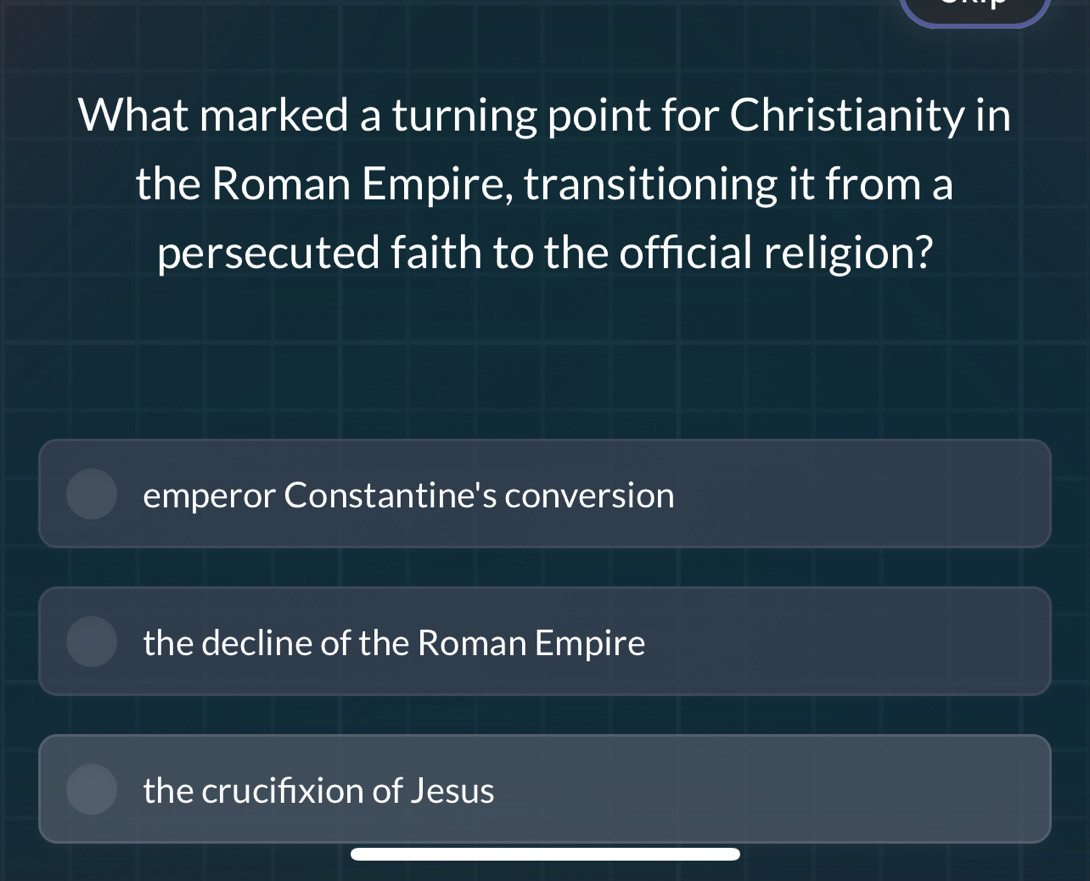Choose "the crucifixion of Jesus" answer option
Viewport: 1090px width, 881px height.
point(545,789)
